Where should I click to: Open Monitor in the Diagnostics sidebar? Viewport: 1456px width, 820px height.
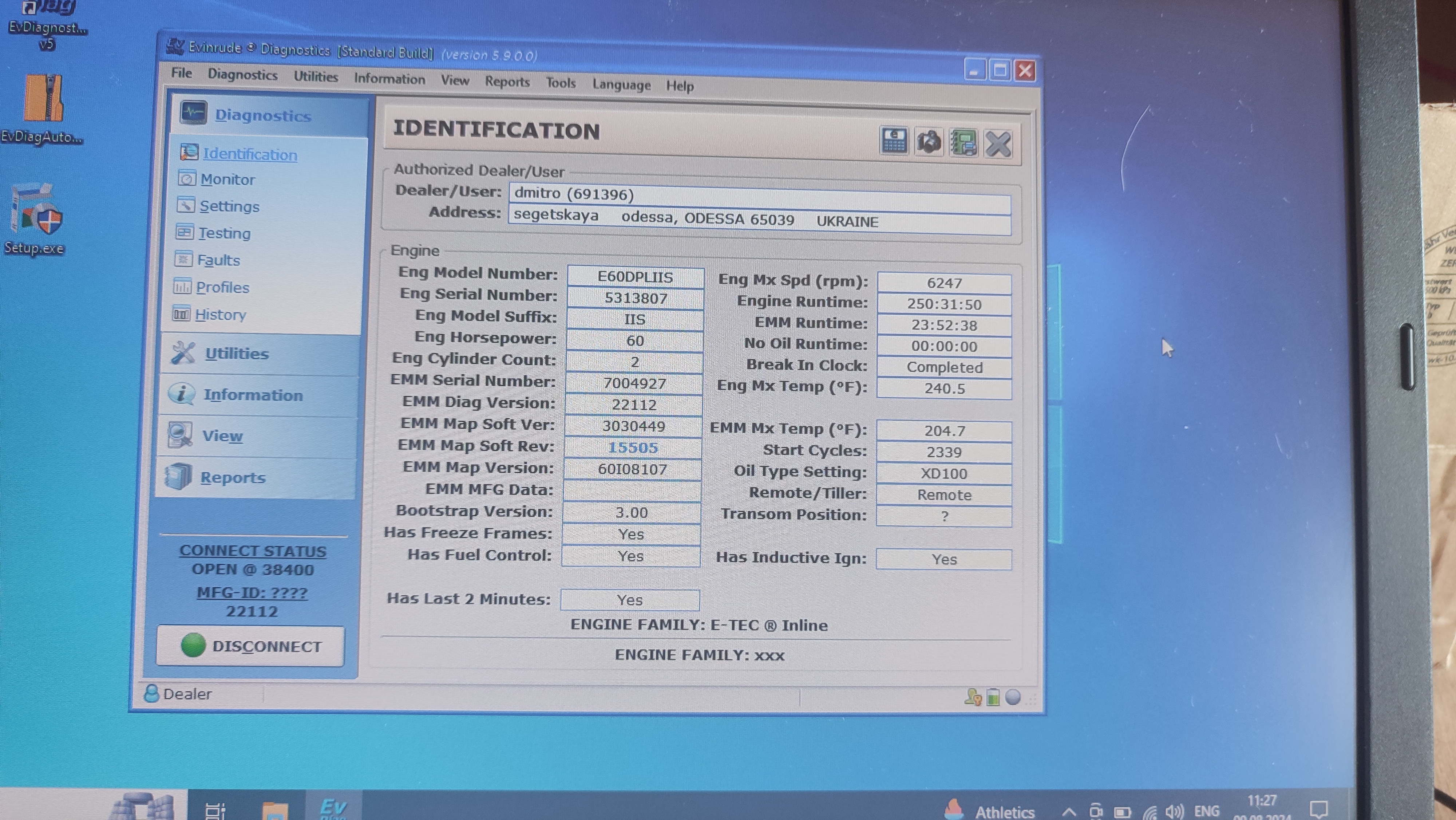227,179
